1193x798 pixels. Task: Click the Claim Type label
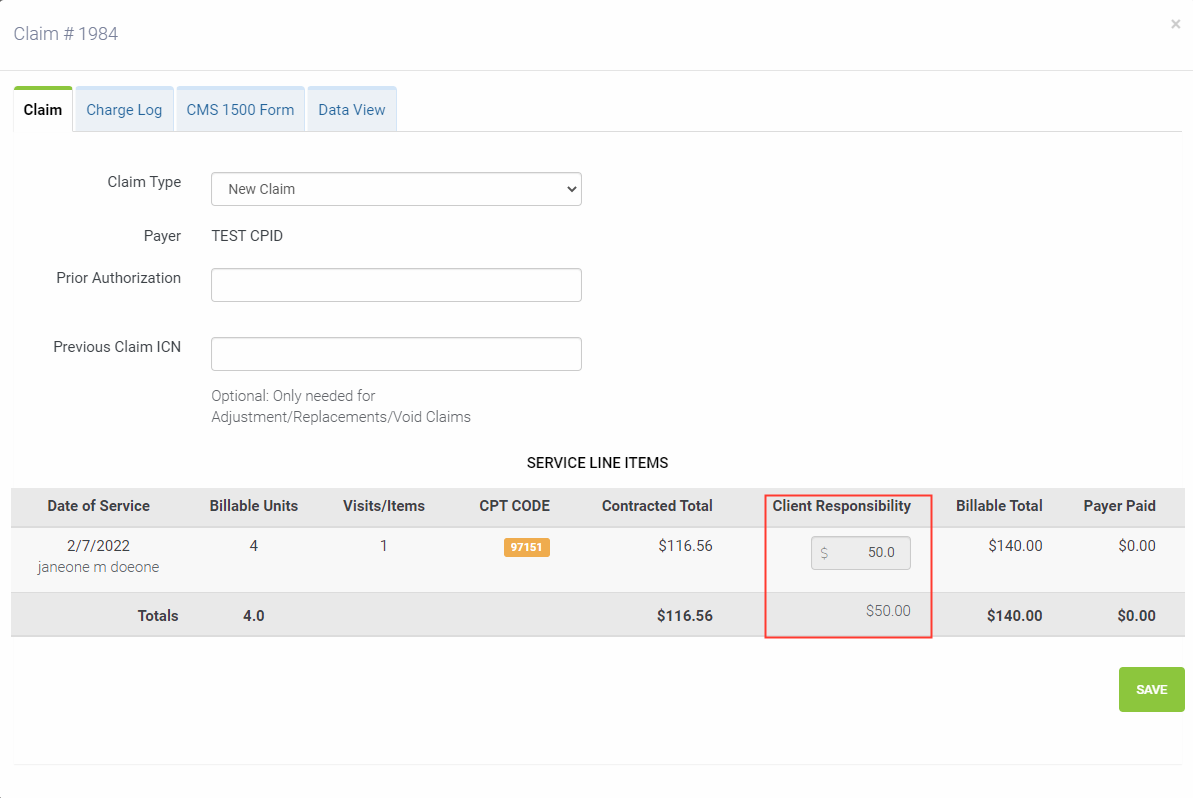point(144,182)
